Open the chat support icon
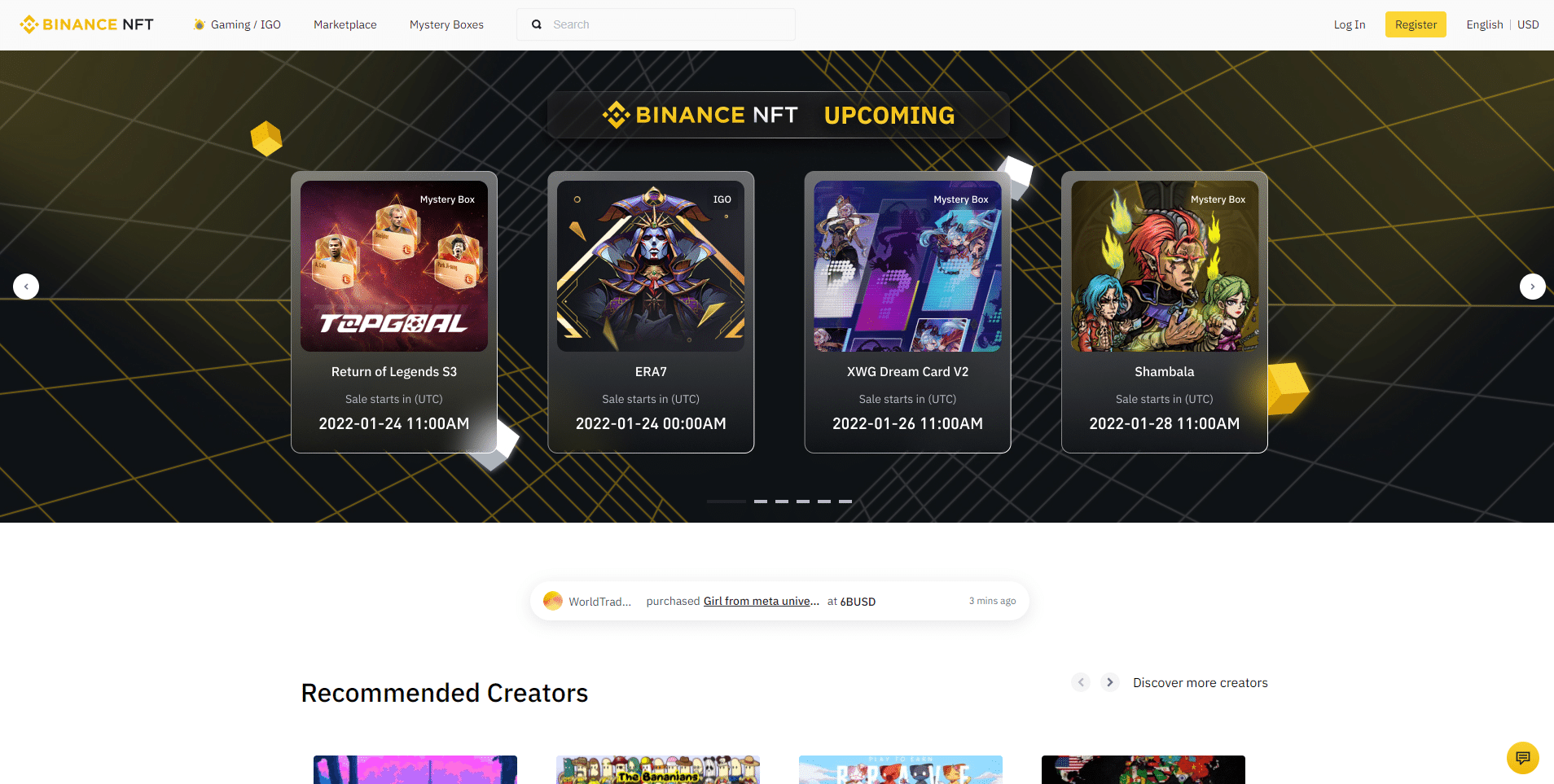The height and width of the screenshot is (784, 1554). [x=1522, y=758]
